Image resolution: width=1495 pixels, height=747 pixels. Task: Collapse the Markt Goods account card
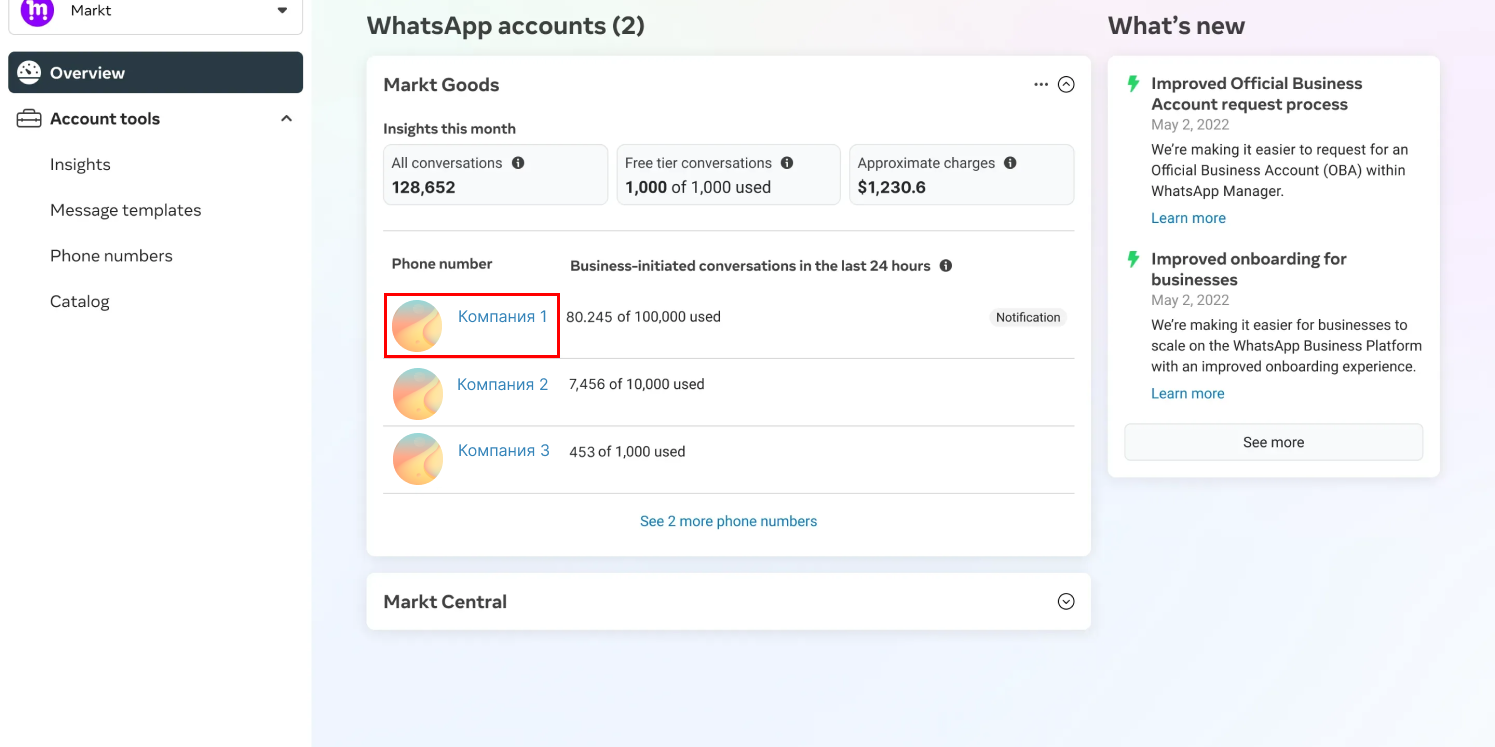(1066, 85)
